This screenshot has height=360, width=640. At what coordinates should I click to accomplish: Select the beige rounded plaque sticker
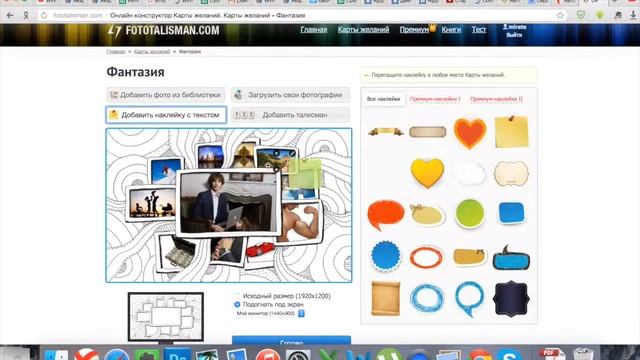[x=427, y=132]
